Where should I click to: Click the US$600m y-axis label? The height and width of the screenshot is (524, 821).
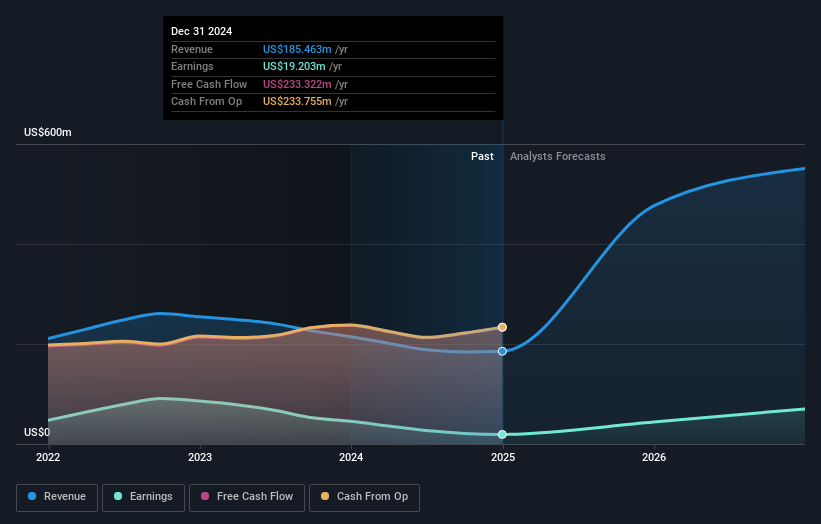(x=48, y=132)
